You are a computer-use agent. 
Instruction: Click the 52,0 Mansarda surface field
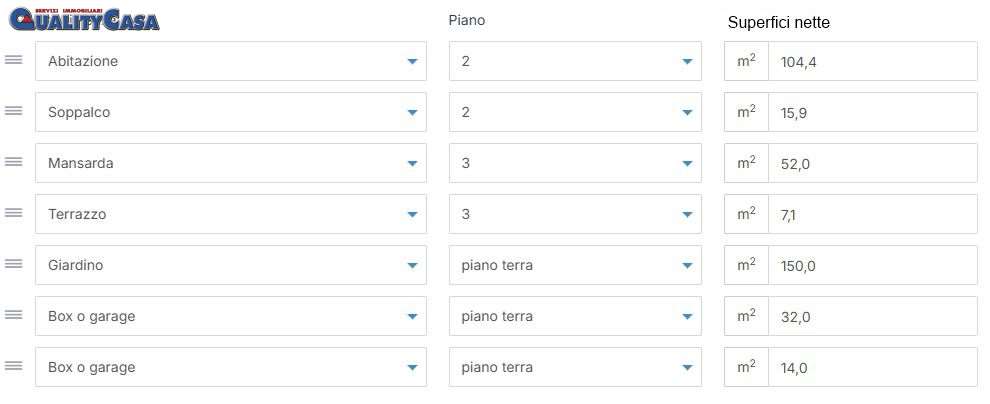[x=873, y=163]
